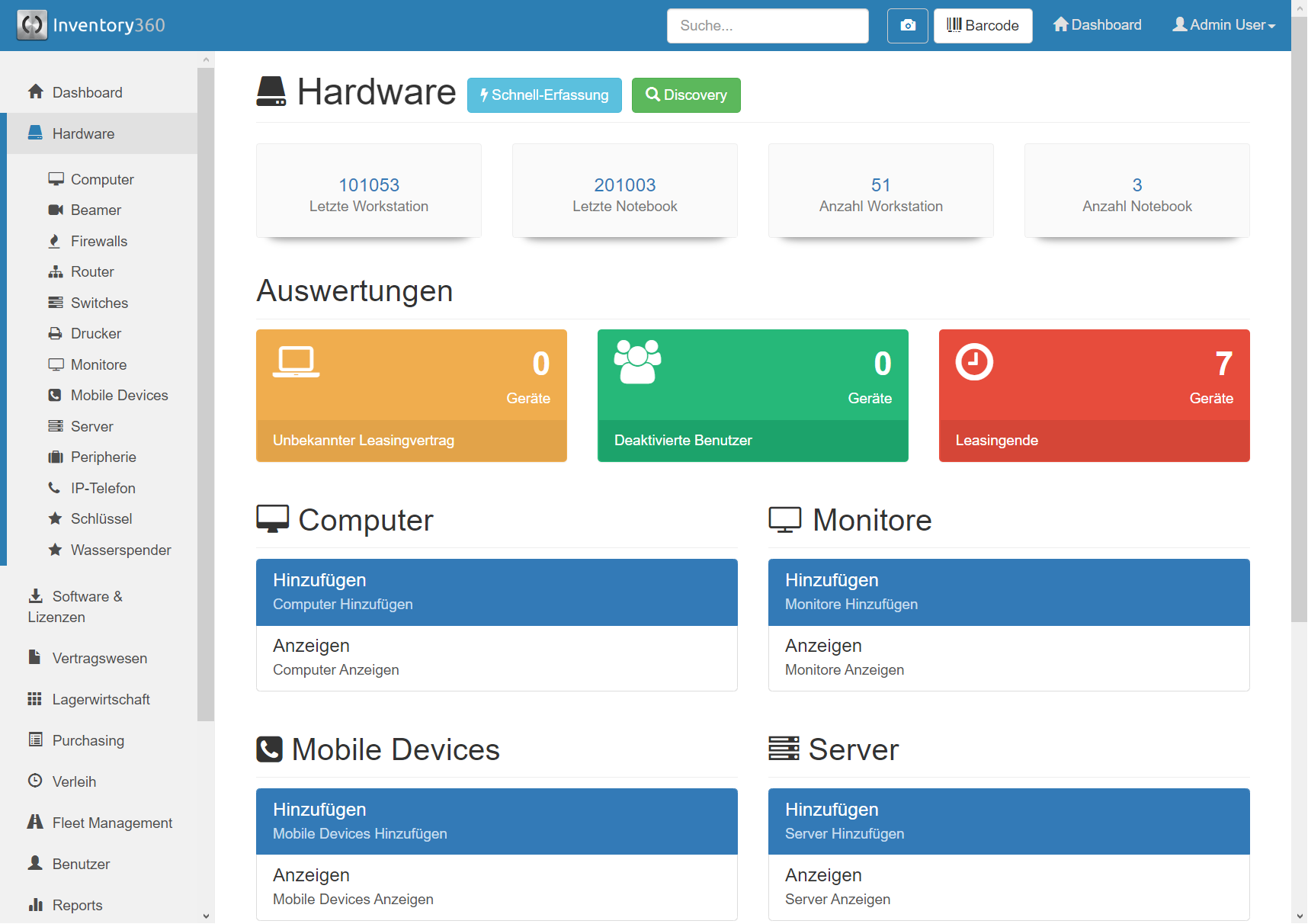The width and height of the screenshot is (1308, 924).
Task: Select Hardware in the navigation menu
Action: tap(83, 133)
